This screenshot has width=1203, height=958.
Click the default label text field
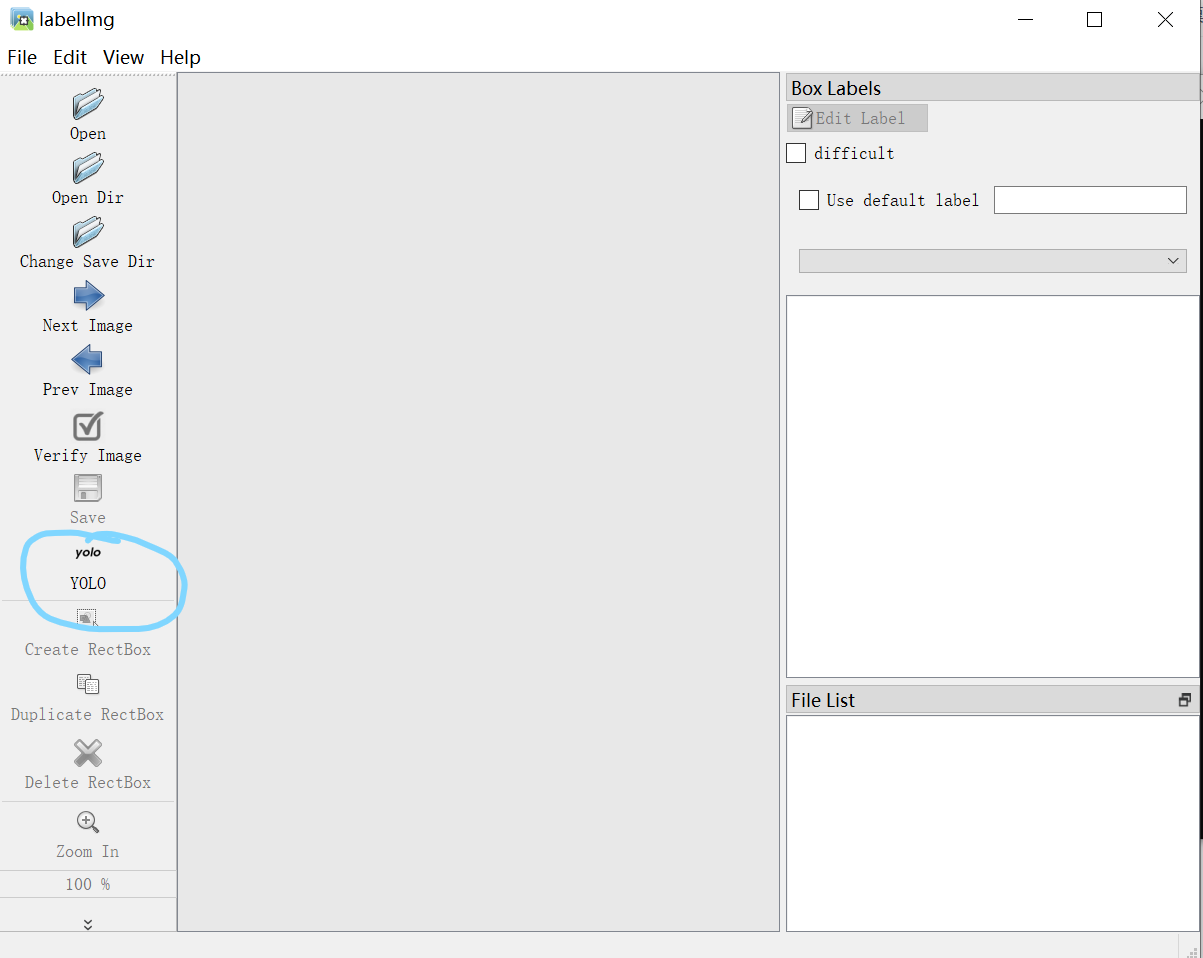coord(1090,200)
